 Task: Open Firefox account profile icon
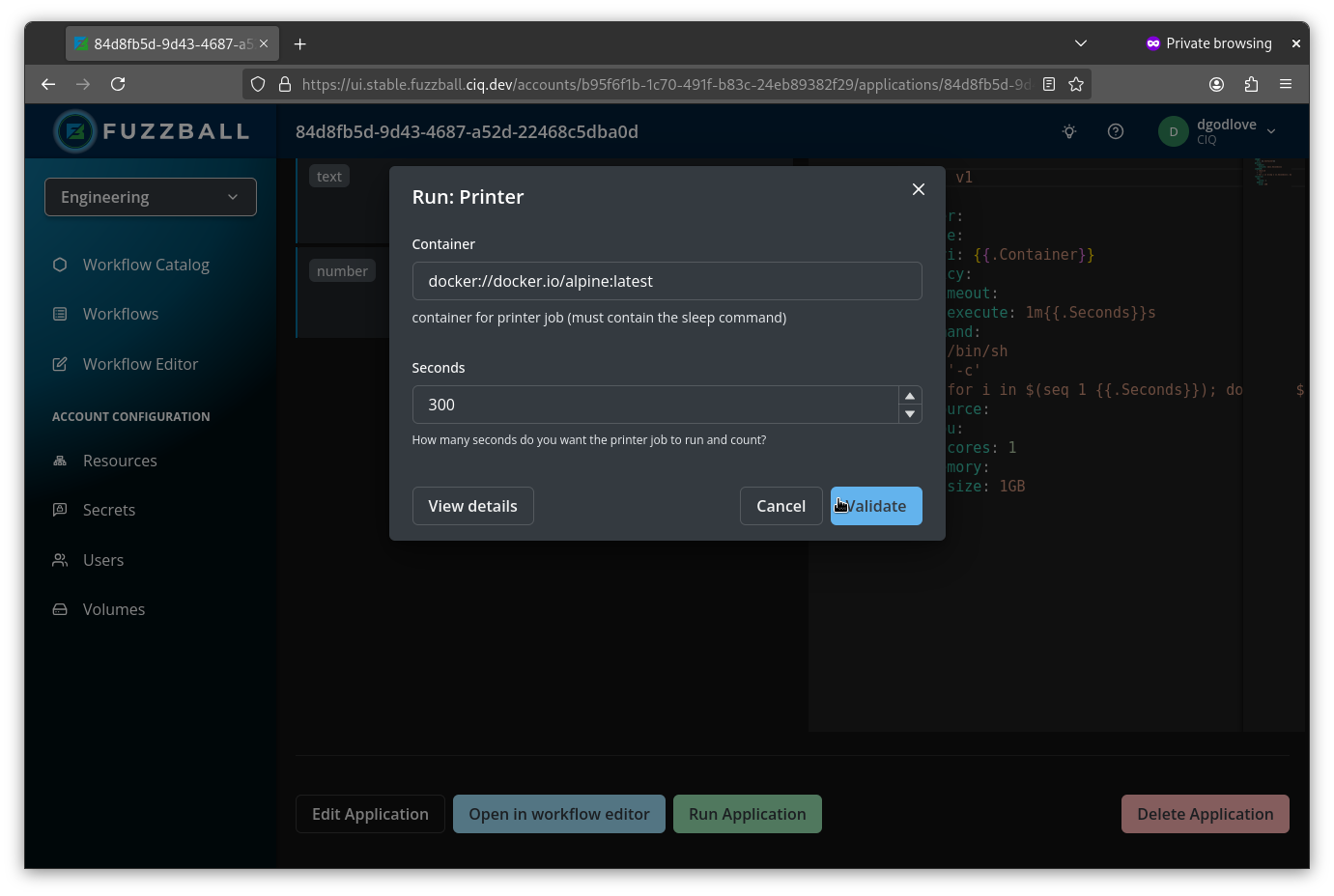(1216, 84)
